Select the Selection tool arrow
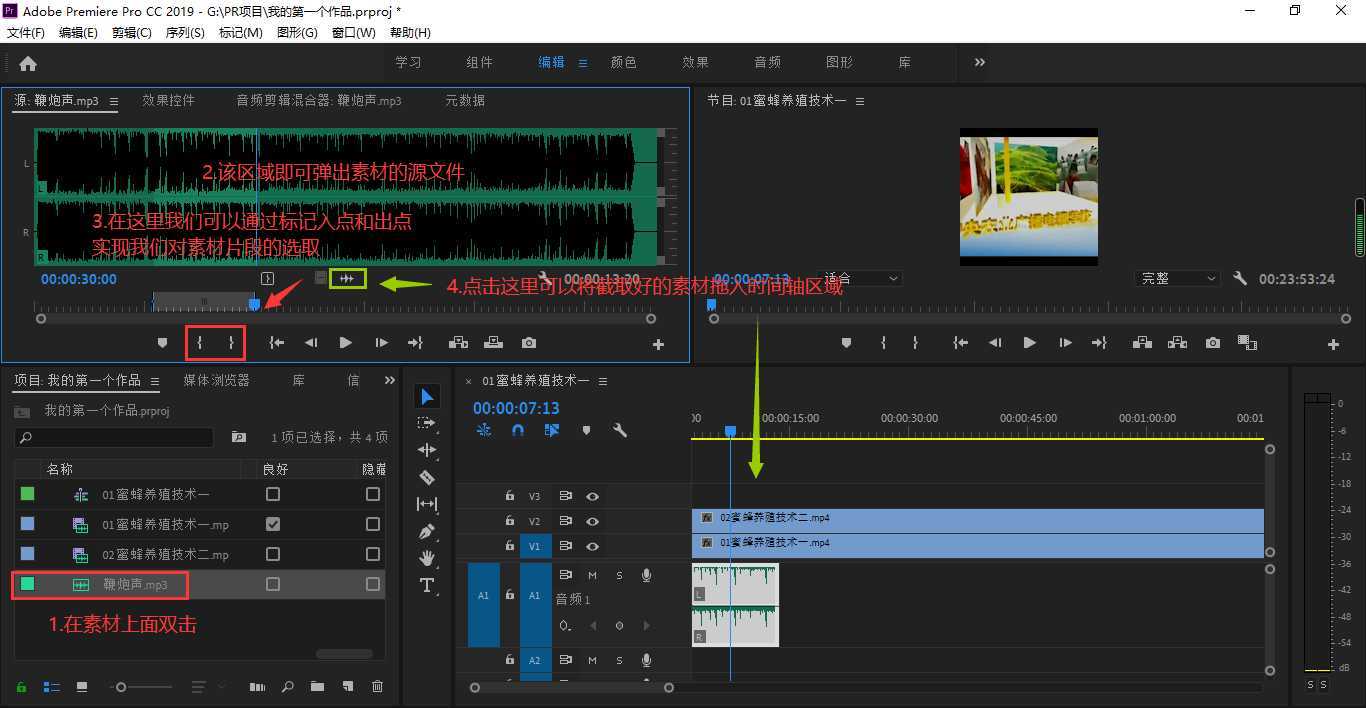 click(427, 397)
